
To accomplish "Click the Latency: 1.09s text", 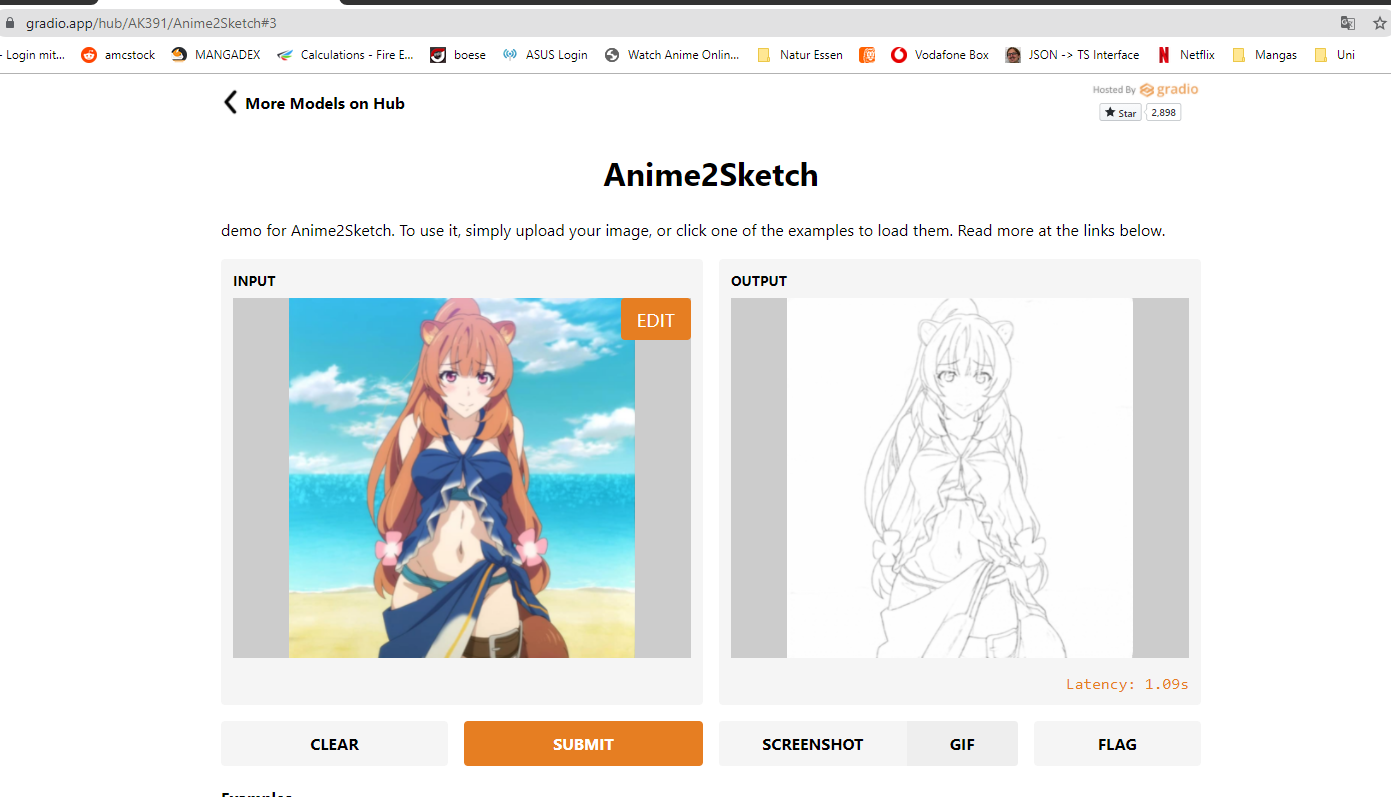I will 1127,685.
